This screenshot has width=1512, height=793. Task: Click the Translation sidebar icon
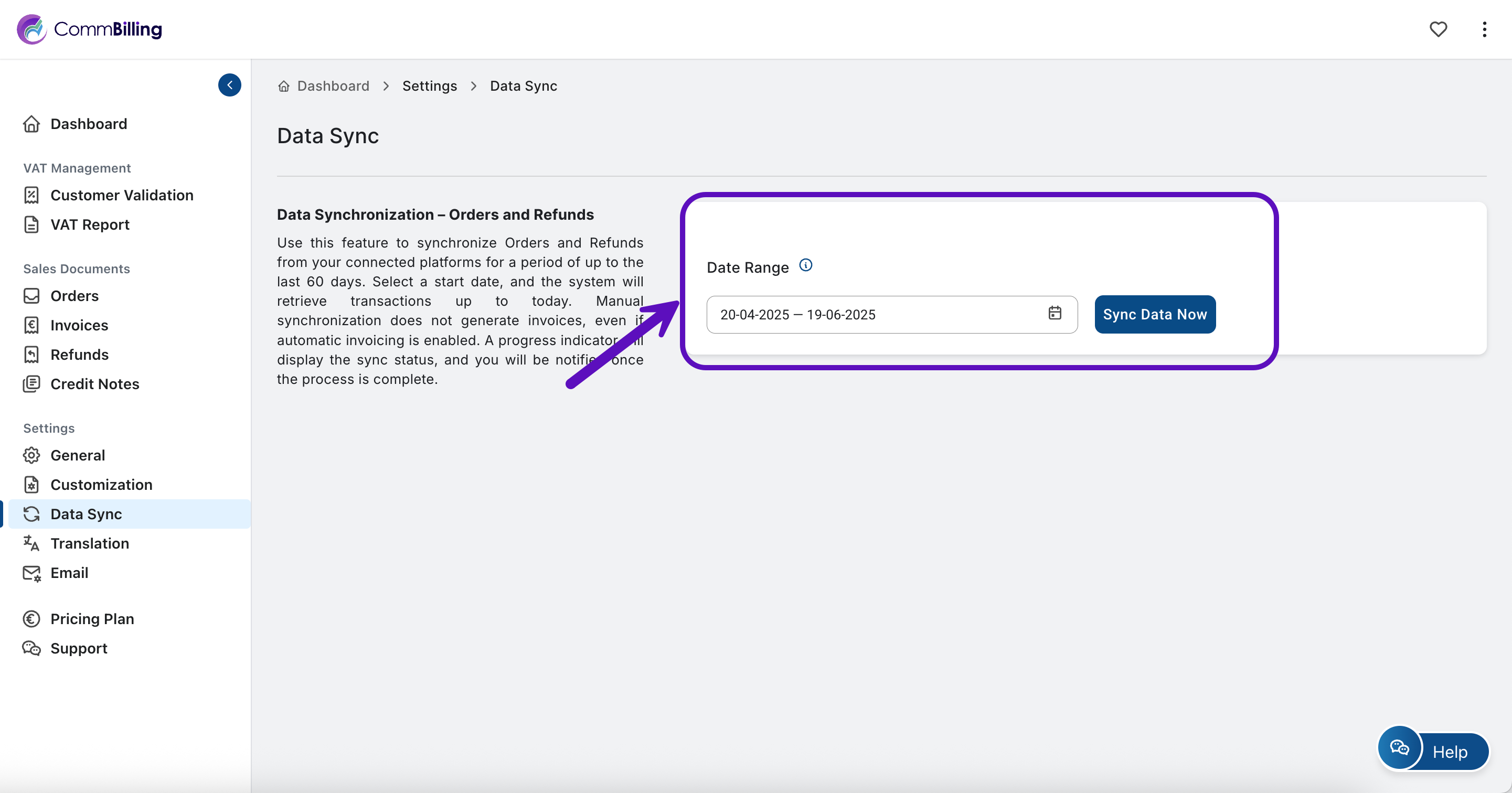31,543
